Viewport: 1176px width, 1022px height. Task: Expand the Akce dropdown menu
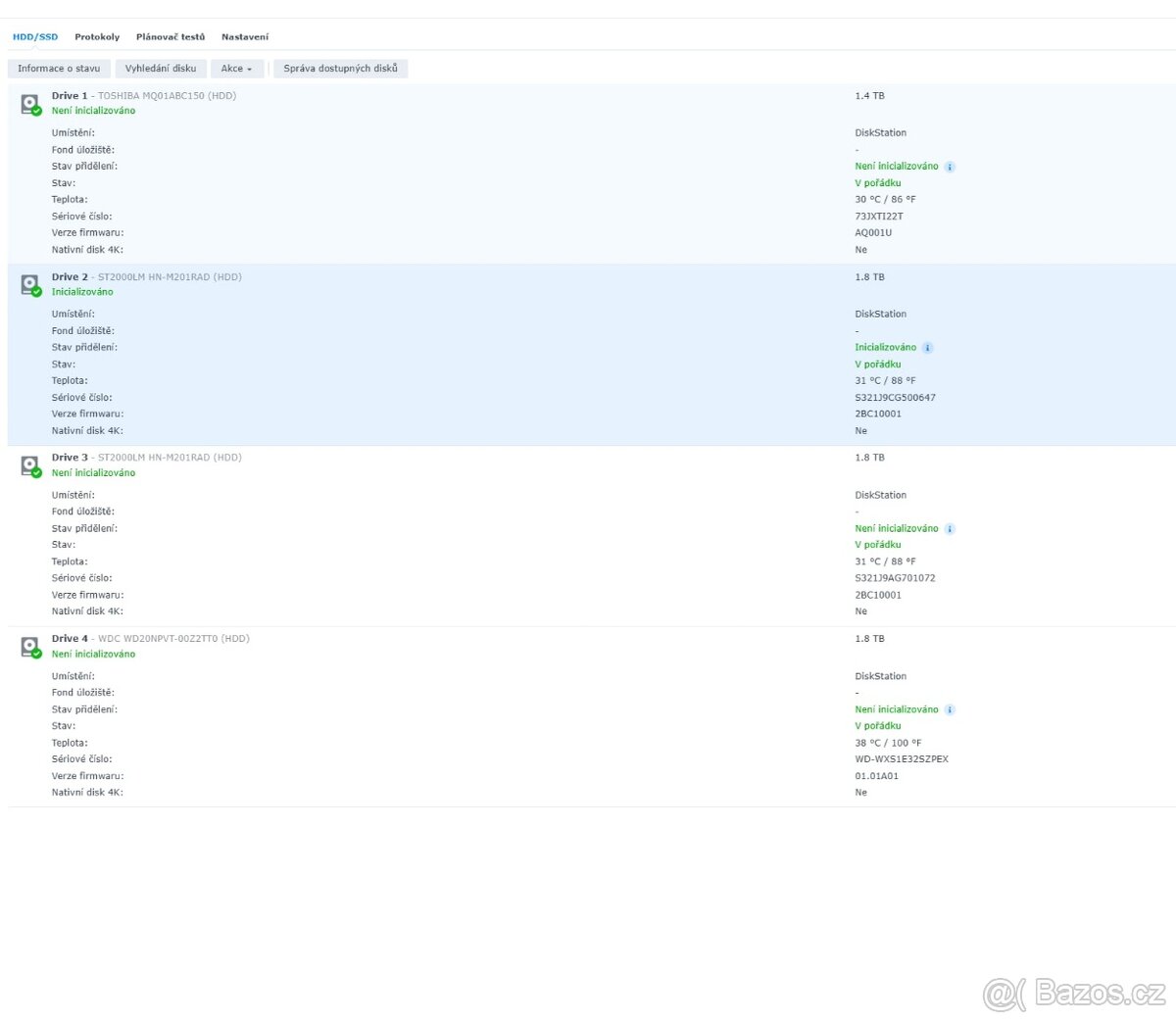pos(236,69)
